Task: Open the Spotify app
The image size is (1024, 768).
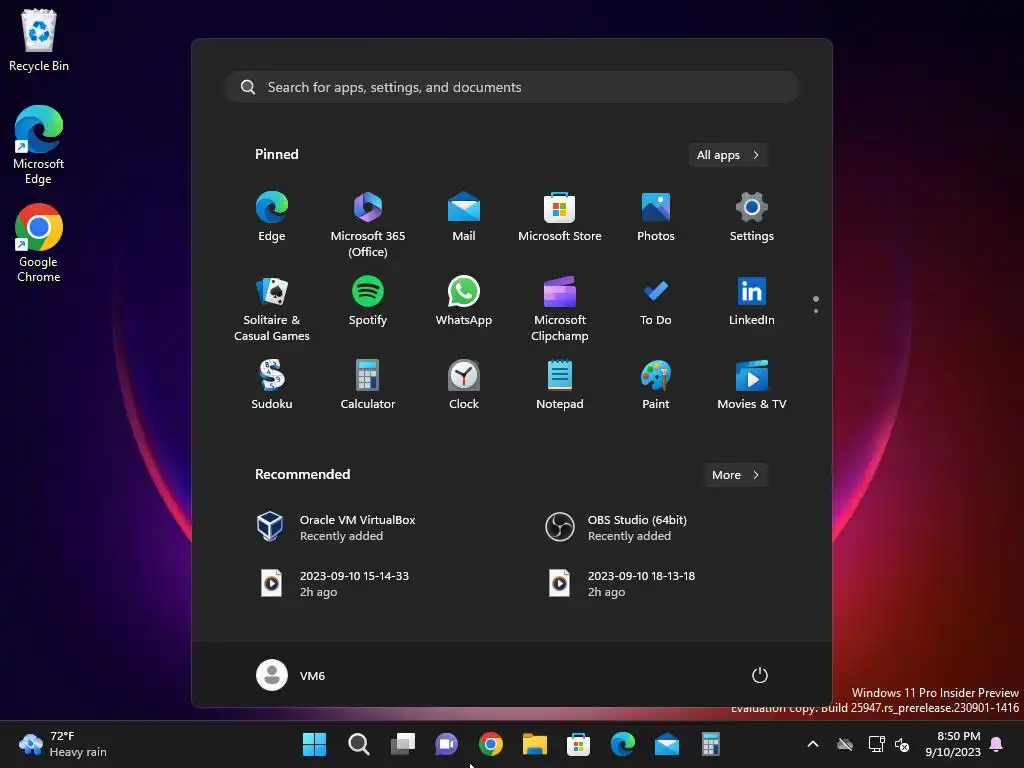Action: [368, 301]
